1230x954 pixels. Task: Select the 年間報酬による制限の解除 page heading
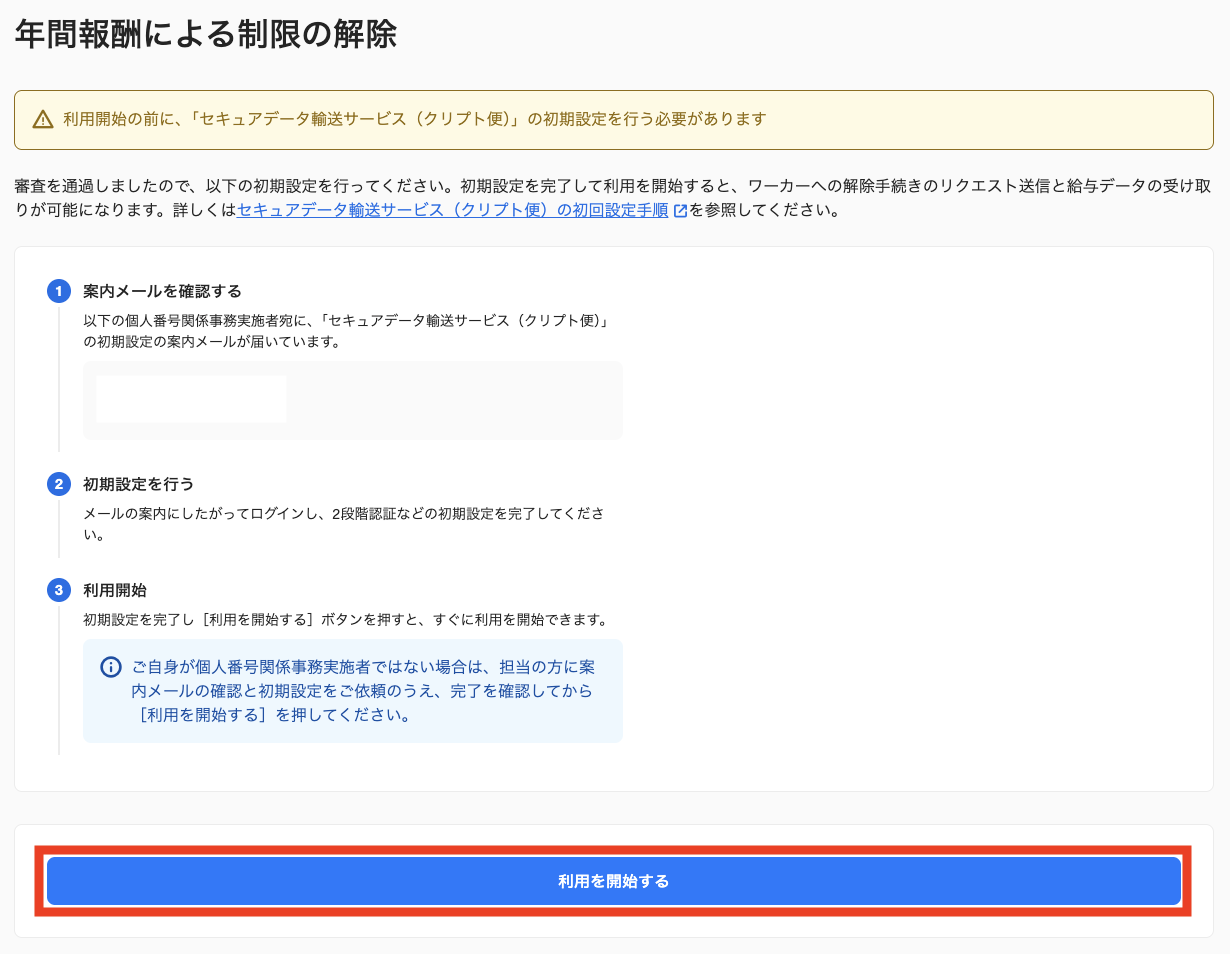point(205,35)
